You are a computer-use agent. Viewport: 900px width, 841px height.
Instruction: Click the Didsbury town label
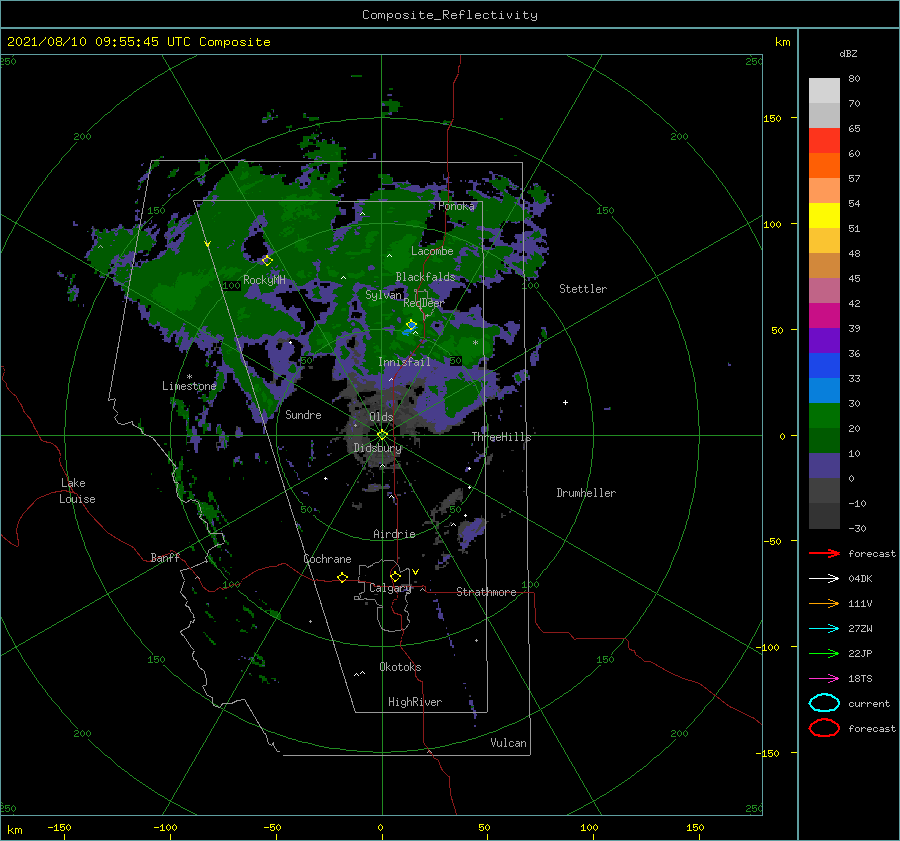pyautogui.click(x=377, y=448)
